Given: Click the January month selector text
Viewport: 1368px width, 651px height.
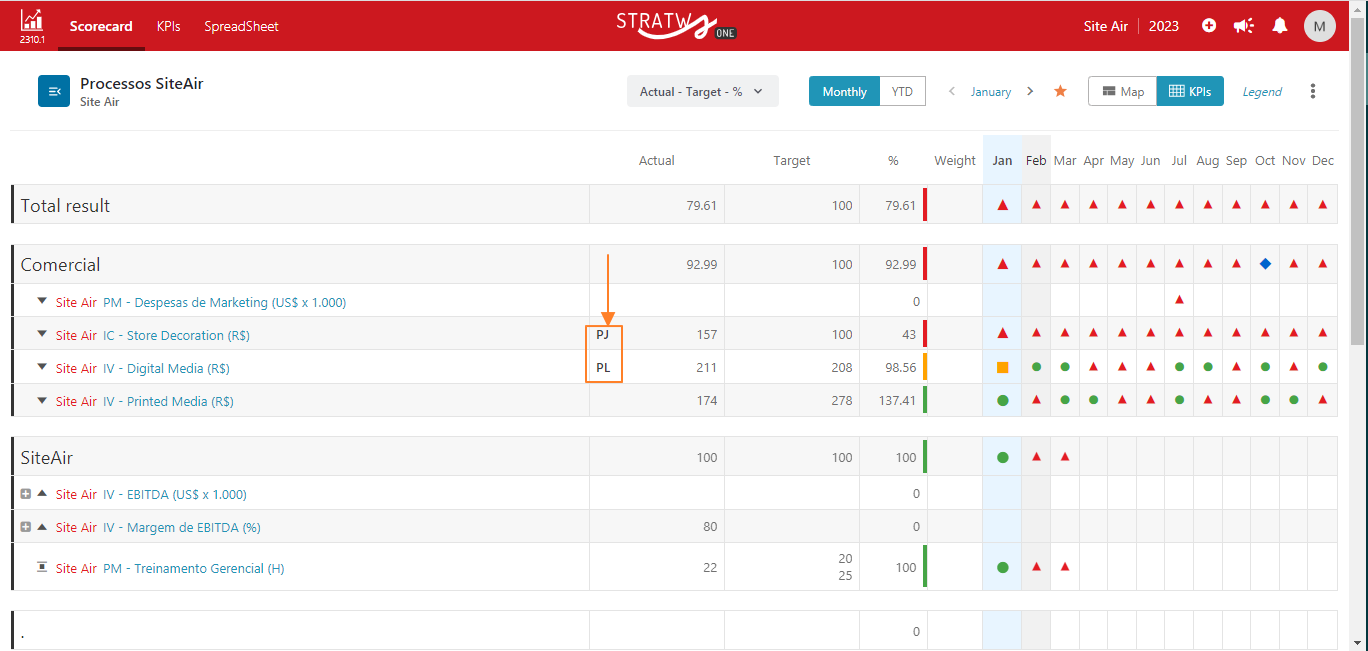Looking at the screenshot, I should click(x=990, y=91).
